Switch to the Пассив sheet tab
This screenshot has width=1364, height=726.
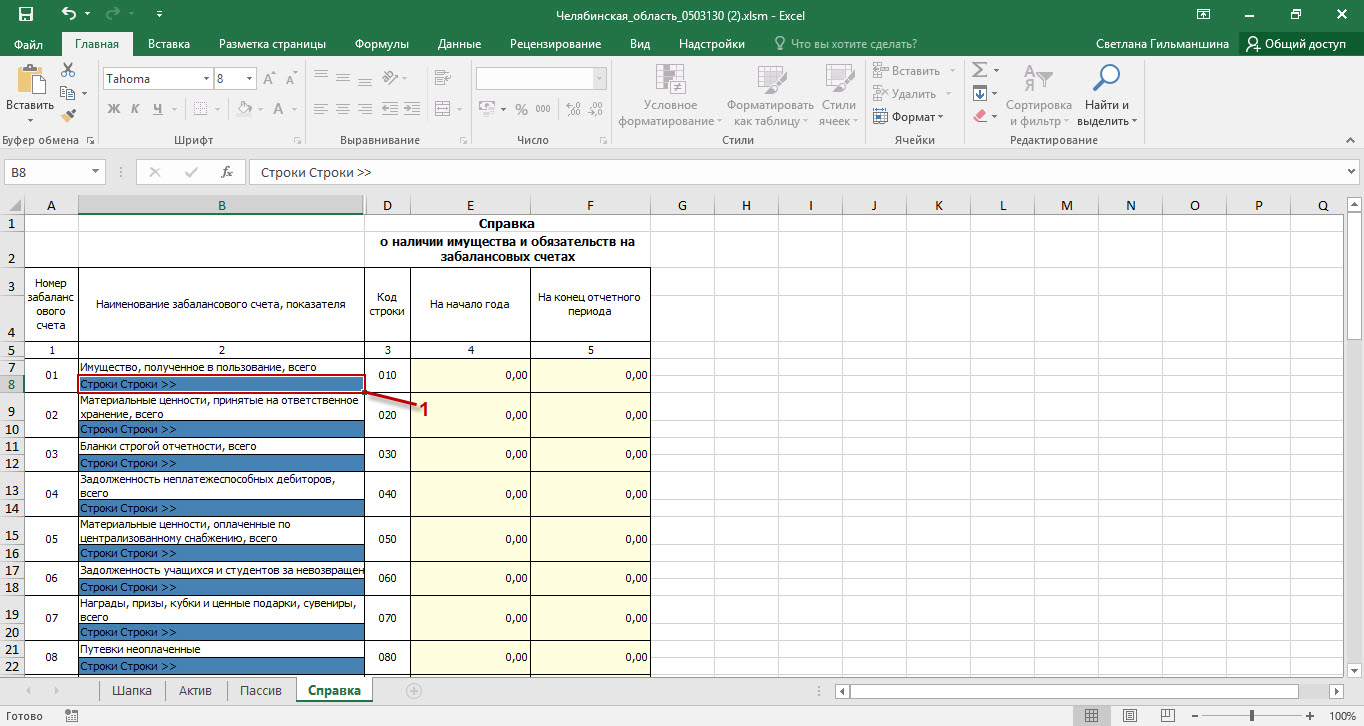(x=261, y=691)
